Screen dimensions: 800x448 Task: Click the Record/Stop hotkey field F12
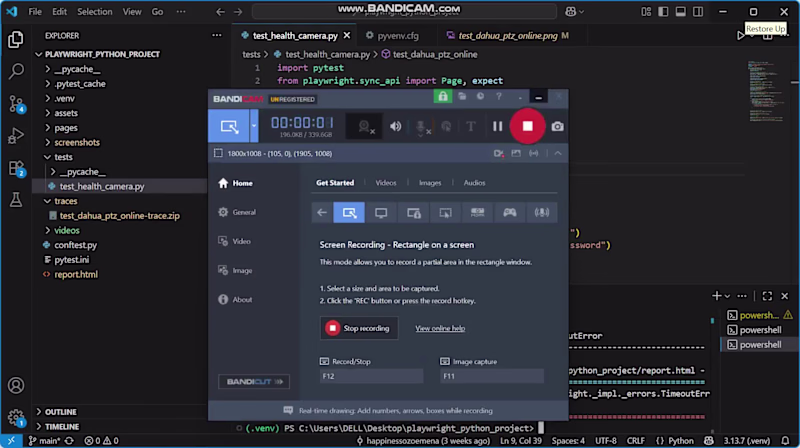click(x=371, y=376)
